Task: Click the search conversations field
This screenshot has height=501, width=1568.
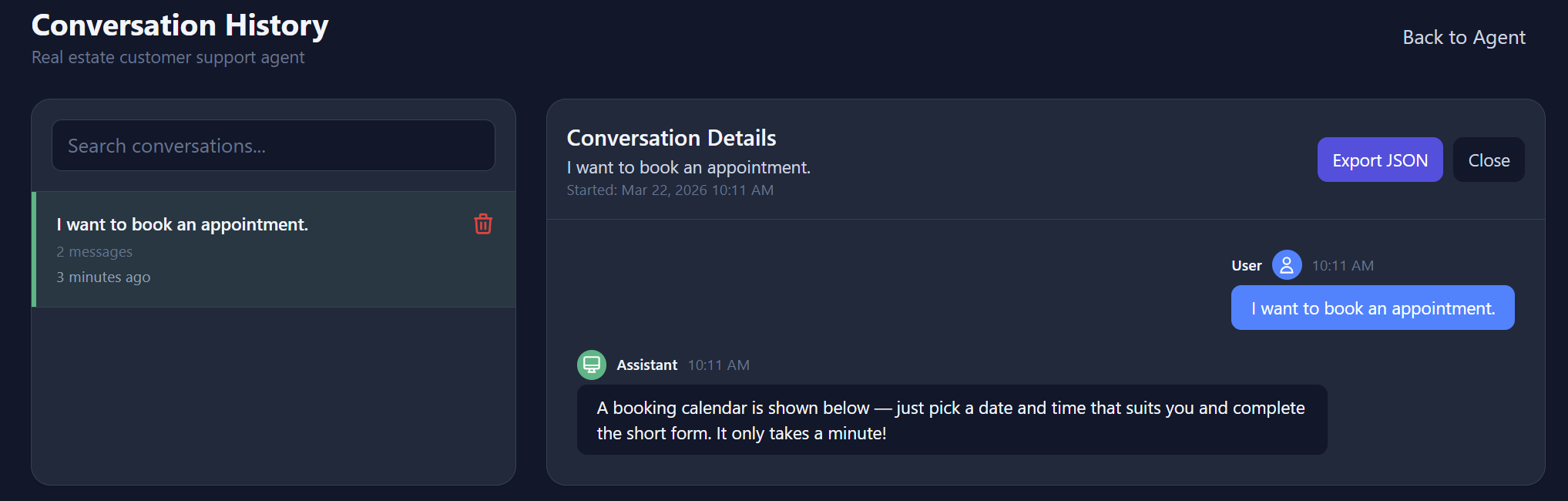Action: pyautogui.click(x=273, y=146)
